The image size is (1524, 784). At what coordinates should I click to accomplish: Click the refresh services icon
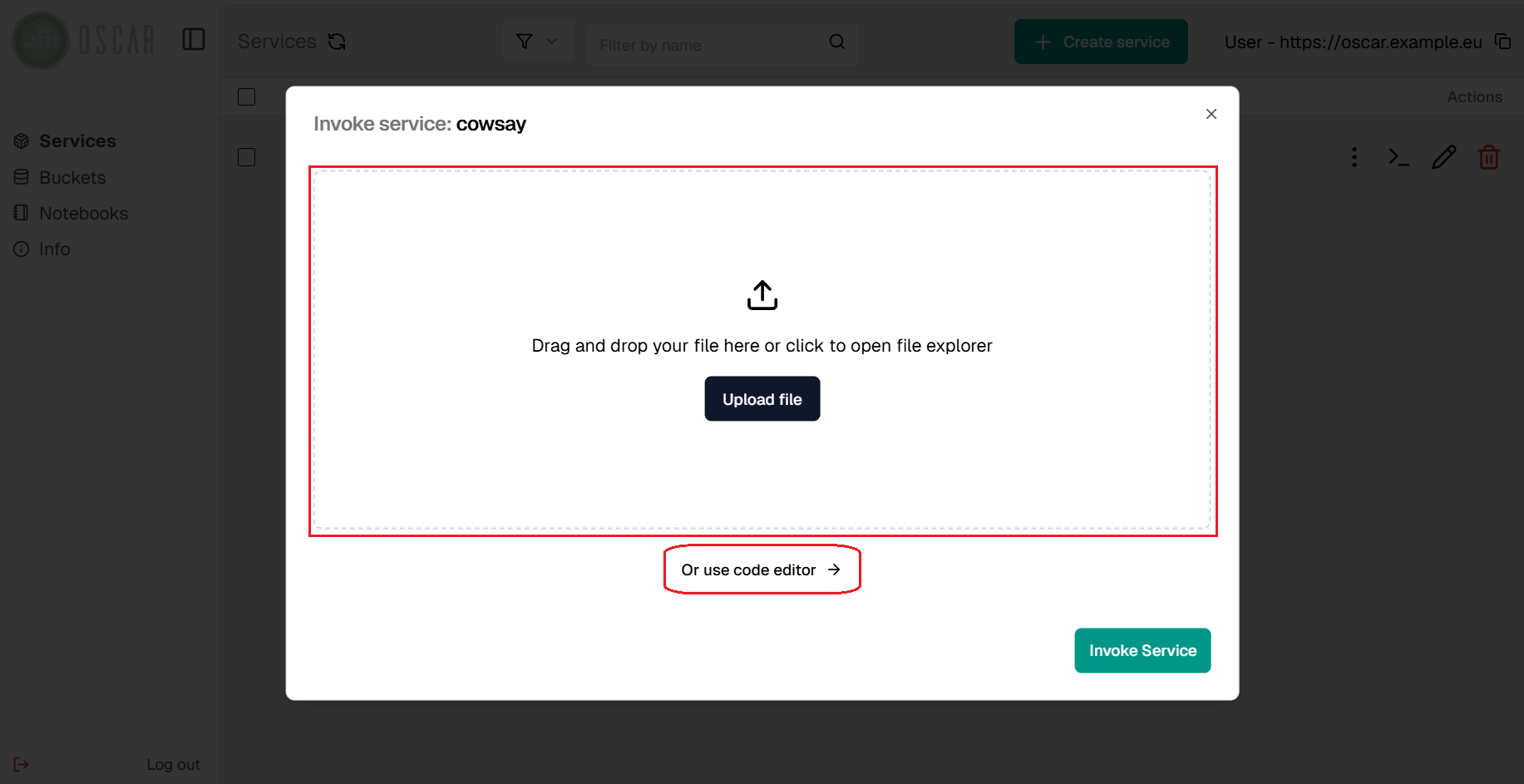point(337,42)
